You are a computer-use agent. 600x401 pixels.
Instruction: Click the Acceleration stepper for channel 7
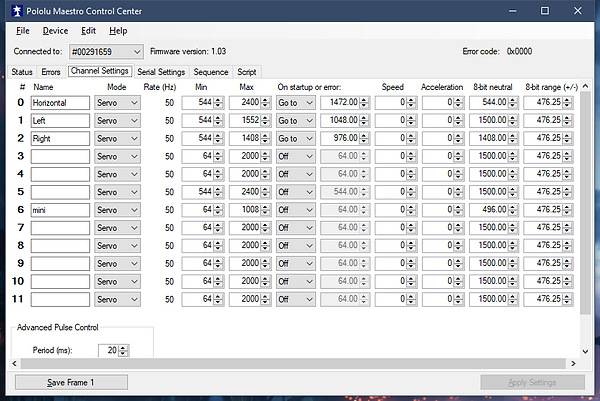click(x=458, y=228)
